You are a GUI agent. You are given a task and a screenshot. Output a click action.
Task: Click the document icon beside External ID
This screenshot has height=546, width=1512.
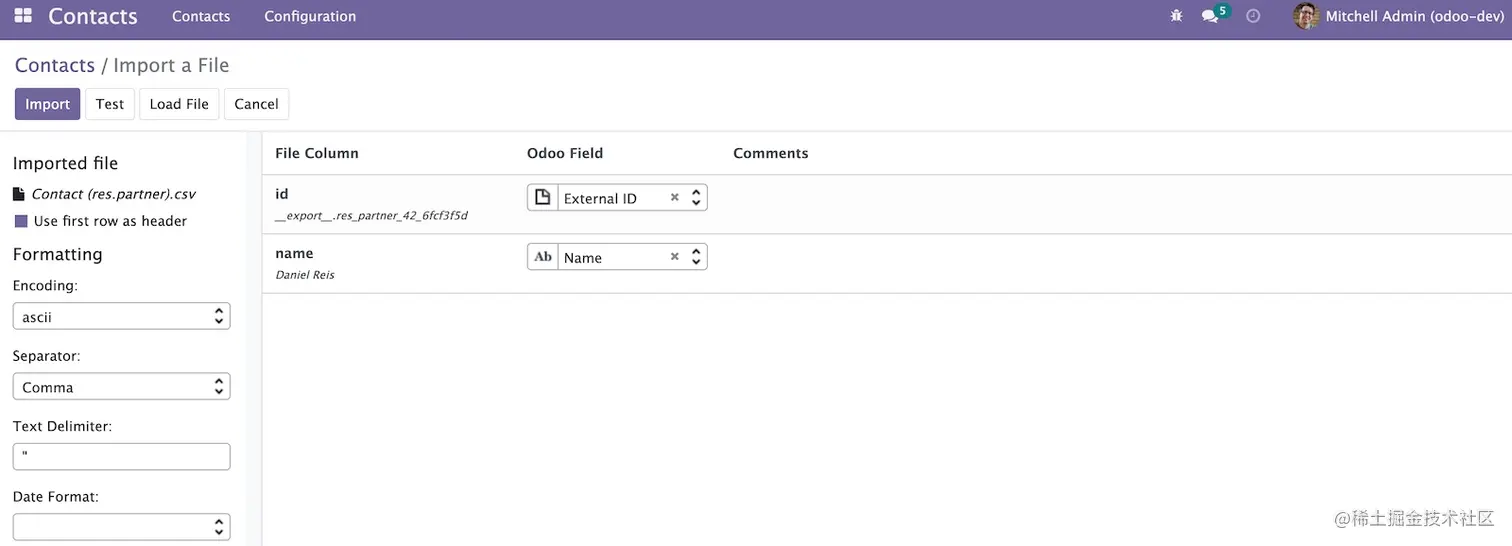(x=542, y=198)
